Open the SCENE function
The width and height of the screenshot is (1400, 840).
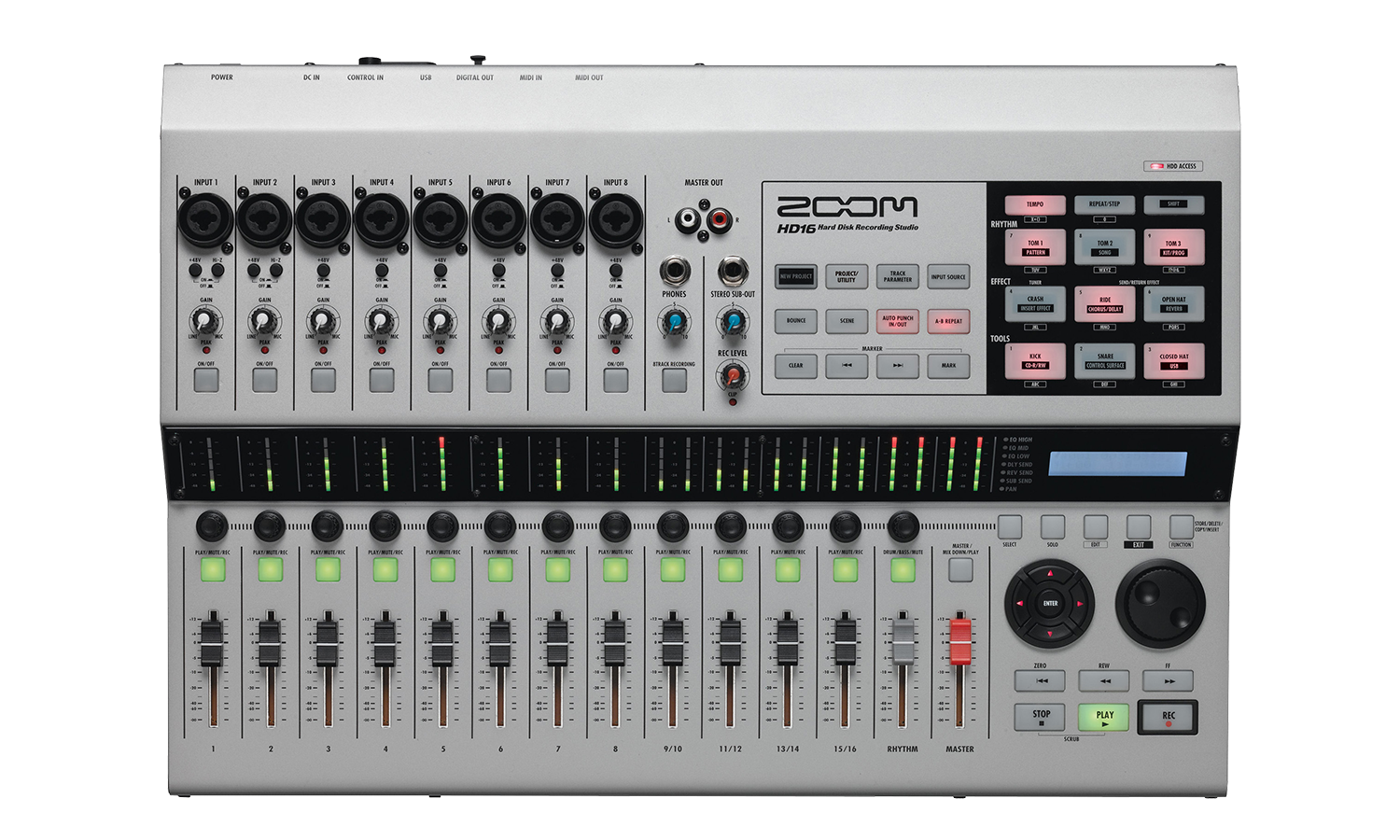847,321
